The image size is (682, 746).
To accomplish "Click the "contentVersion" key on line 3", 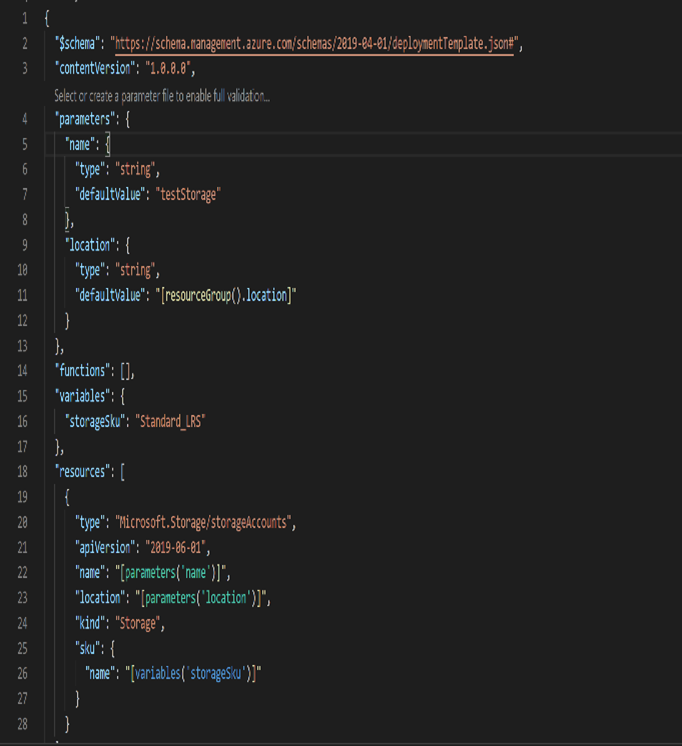I will click(95, 69).
